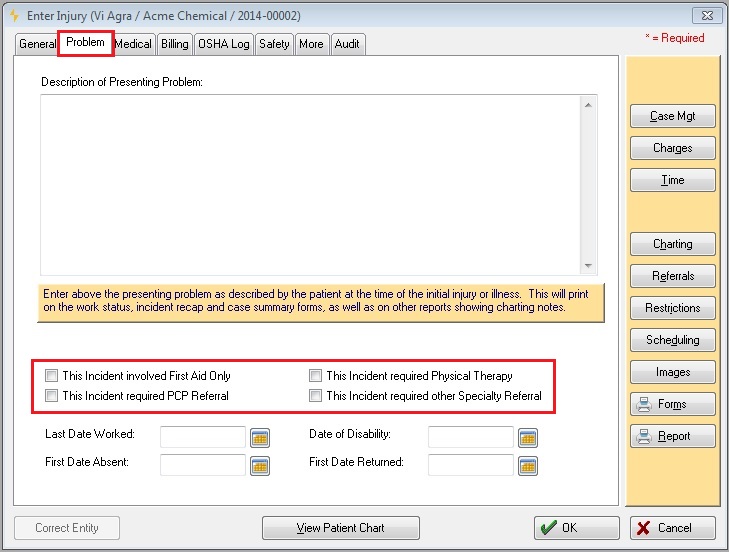This screenshot has width=729, height=552.
Task: Open calendar picker for First Date Absent
Action: click(x=260, y=466)
